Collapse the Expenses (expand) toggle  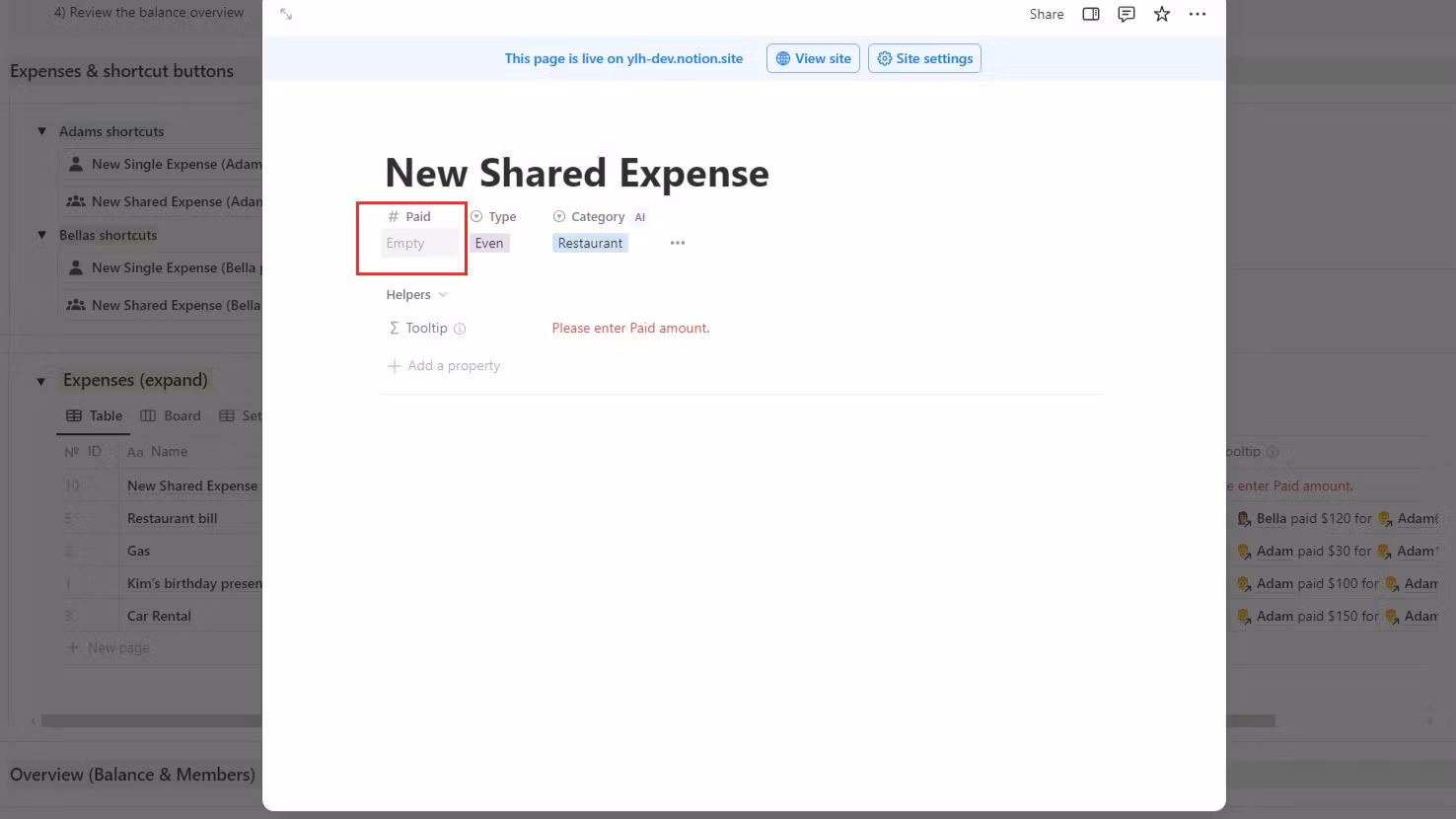coord(41,381)
